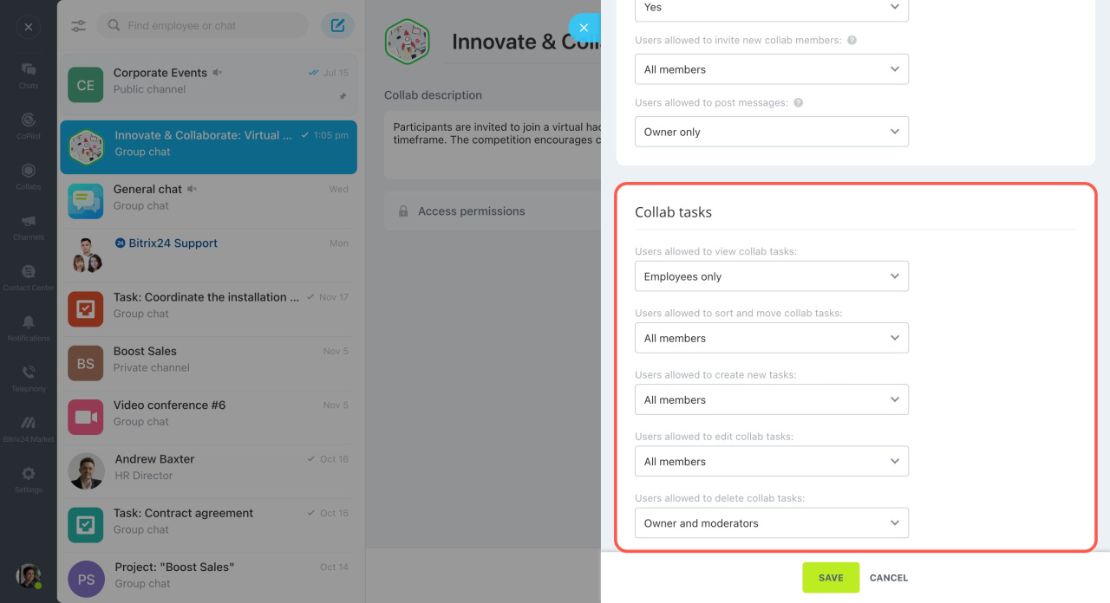
Task: Click the user avatar at sidebar bottom
Action: (28, 576)
